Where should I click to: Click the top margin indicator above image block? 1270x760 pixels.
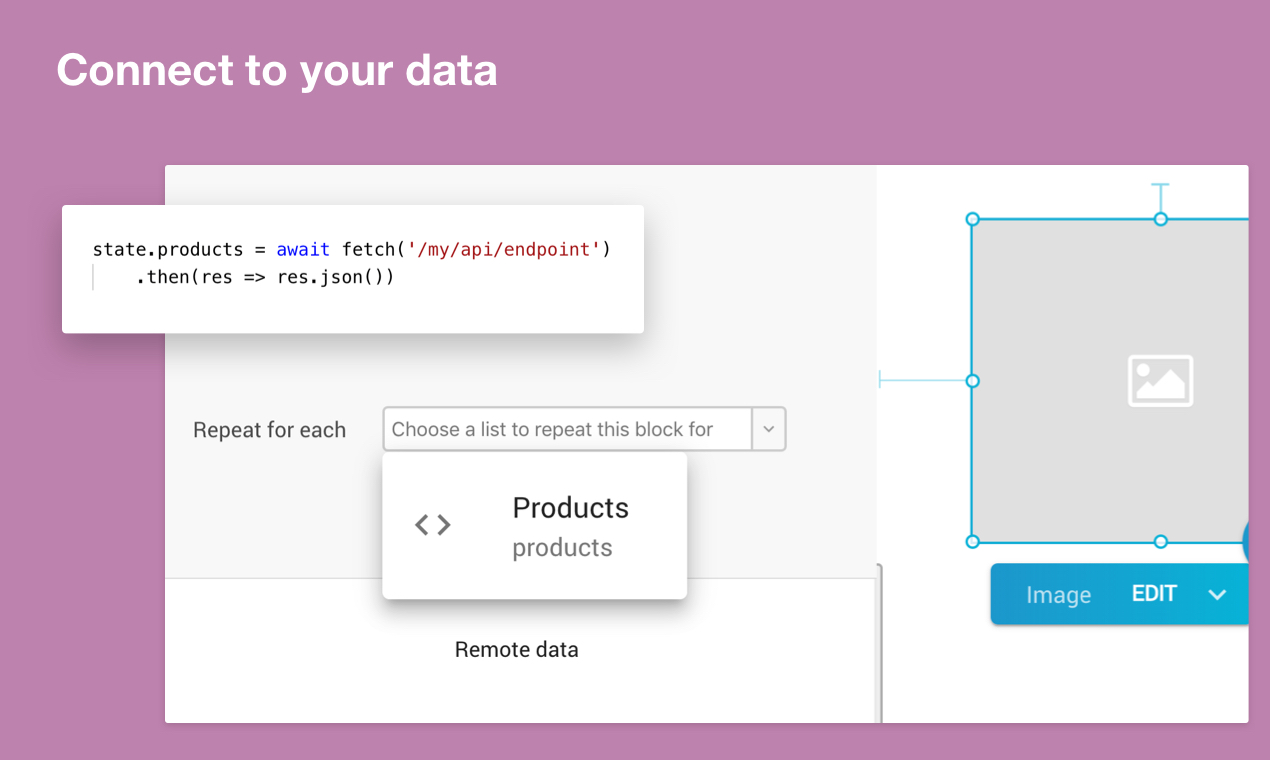pos(1160,195)
